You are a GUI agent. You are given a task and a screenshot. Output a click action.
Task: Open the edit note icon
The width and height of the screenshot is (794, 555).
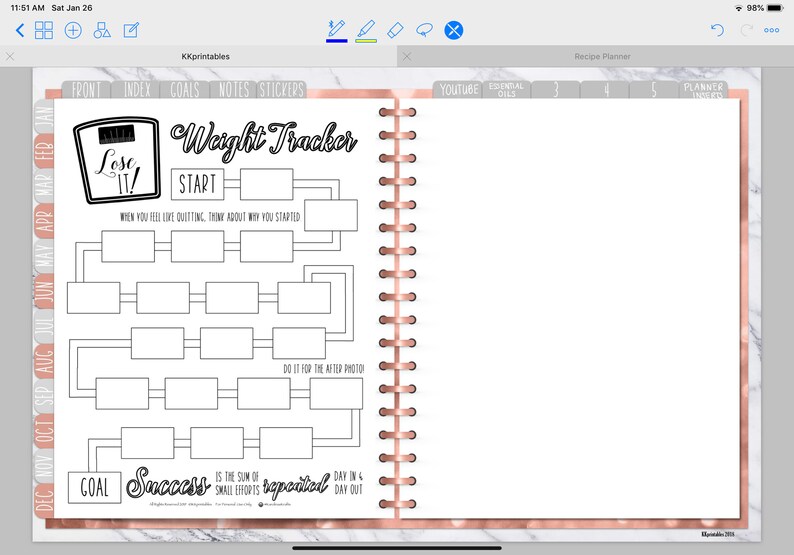tap(131, 30)
